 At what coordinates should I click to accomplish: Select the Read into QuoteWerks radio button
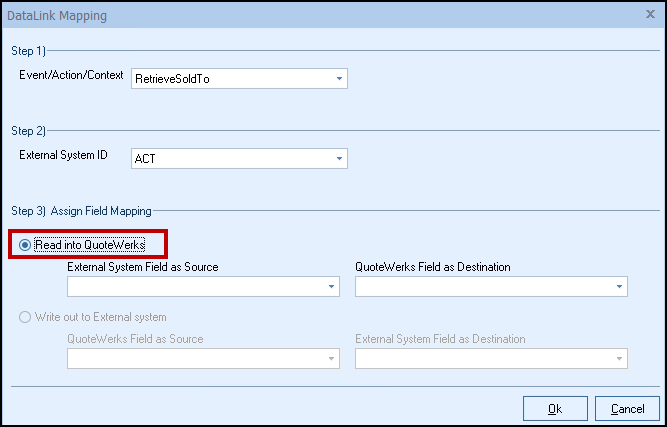coord(25,245)
